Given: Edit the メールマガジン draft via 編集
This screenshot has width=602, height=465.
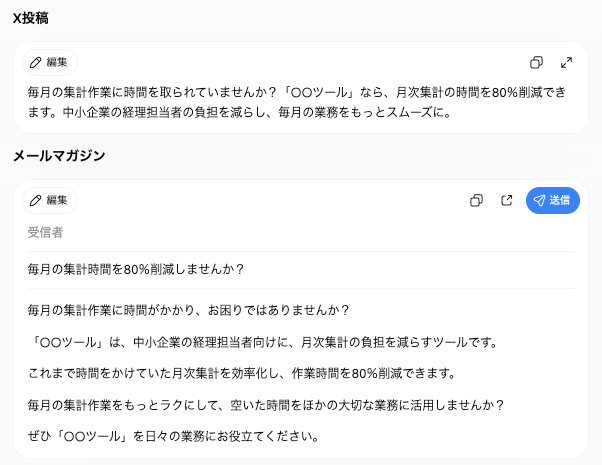Looking at the screenshot, I should point(50,200).
